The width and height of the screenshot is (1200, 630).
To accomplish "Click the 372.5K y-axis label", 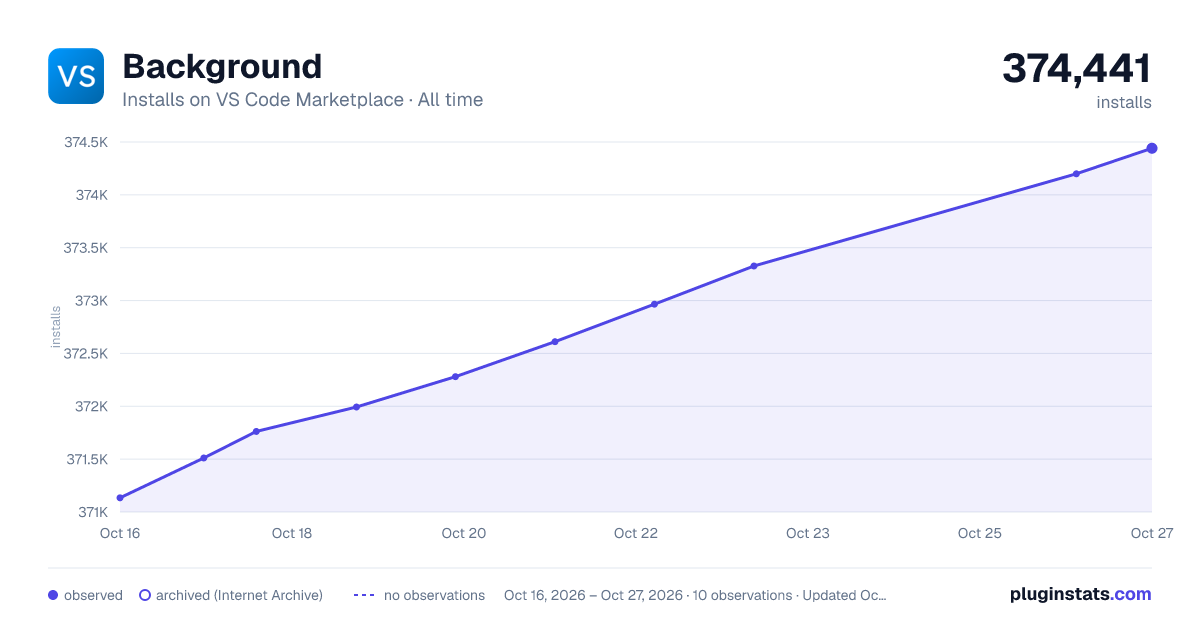I will [86, 354].
